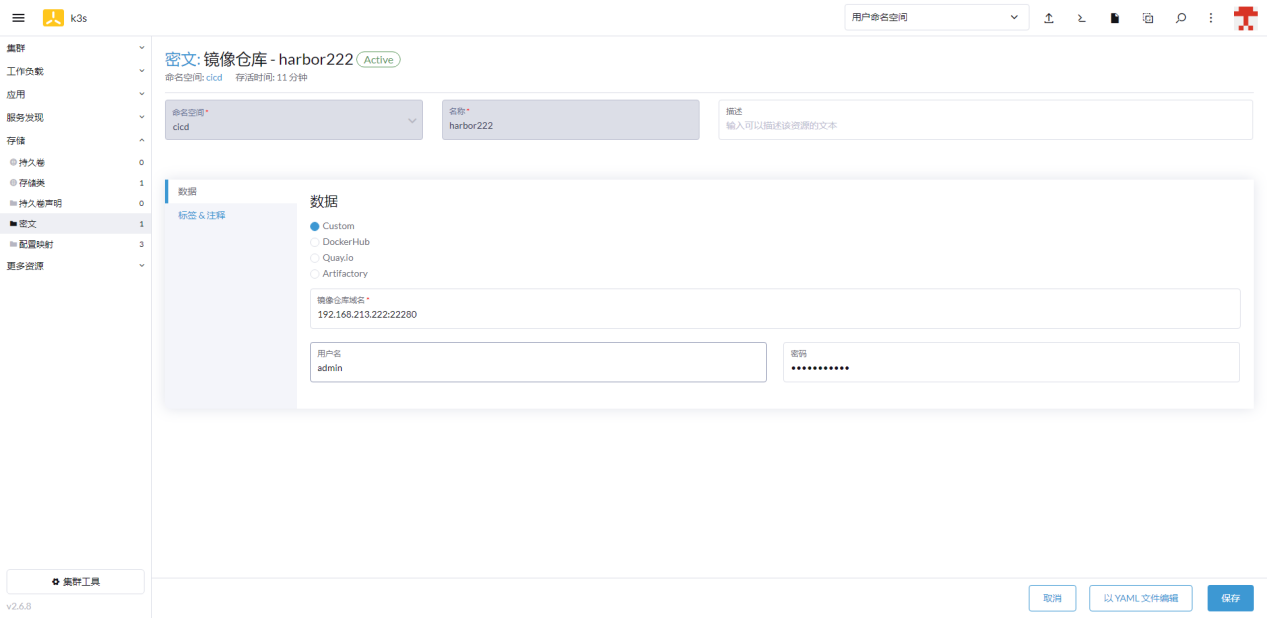Open the hamburger navigation menu
Screen dimensions: 1267x618
coord(18,18)
